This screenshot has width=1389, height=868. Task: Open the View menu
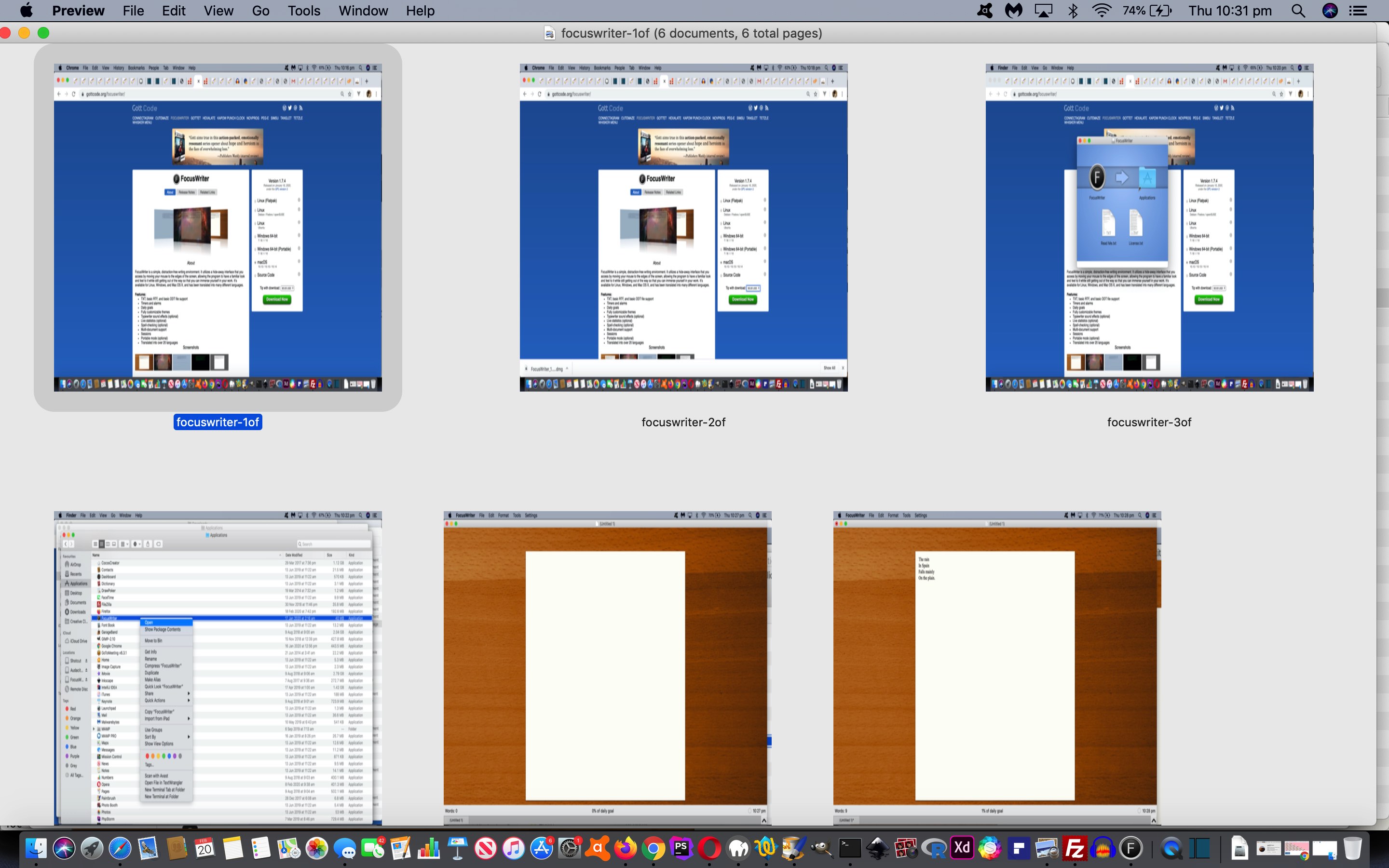[218, 10]
